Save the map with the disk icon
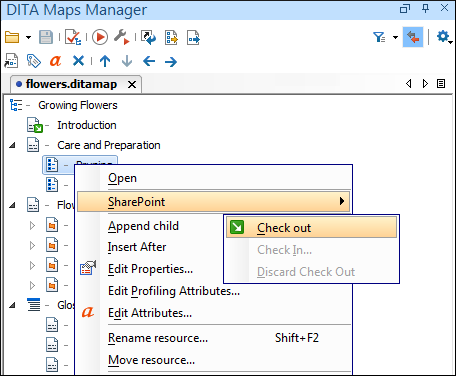This screenshot has height=376, width=456. [46, 37]
